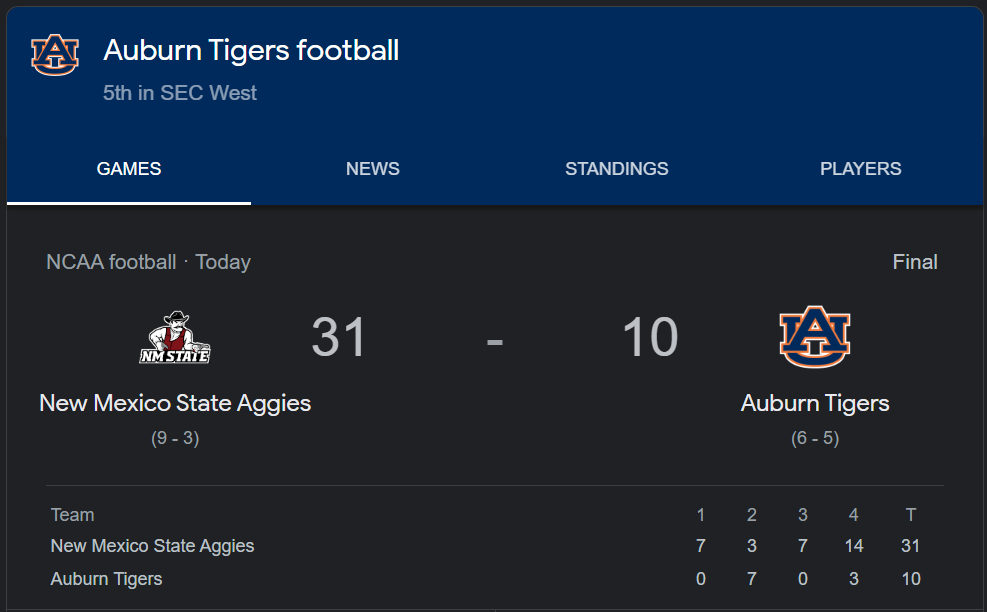Click the Final game status label
Image resolution: width=987 pixels, height=612 pixels.
(915, 262)
